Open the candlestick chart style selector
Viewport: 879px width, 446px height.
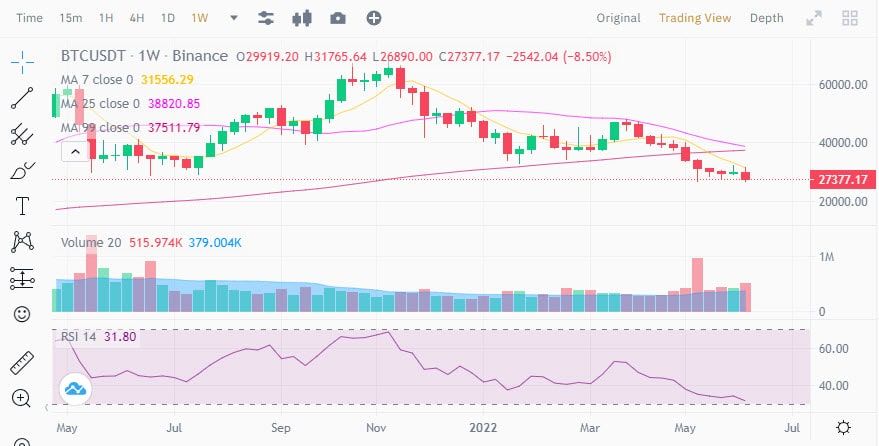pos(302,18)
